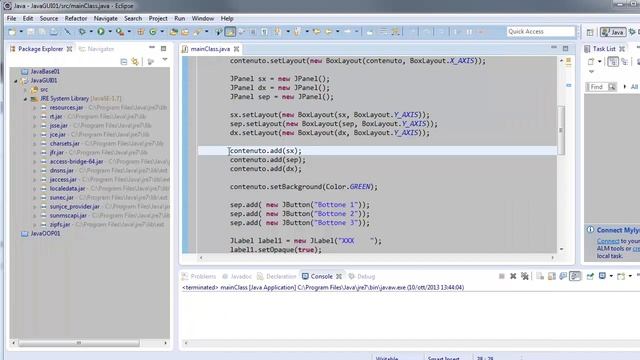Open the New Console View dropdown
640x360 pixels.
coord(630,276)
